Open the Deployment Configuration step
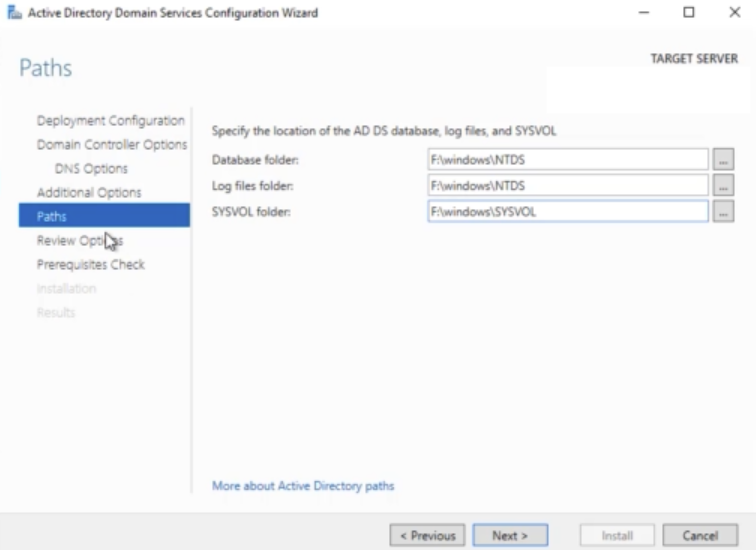Viewport: 756px width, 550px height. (110, 121)
